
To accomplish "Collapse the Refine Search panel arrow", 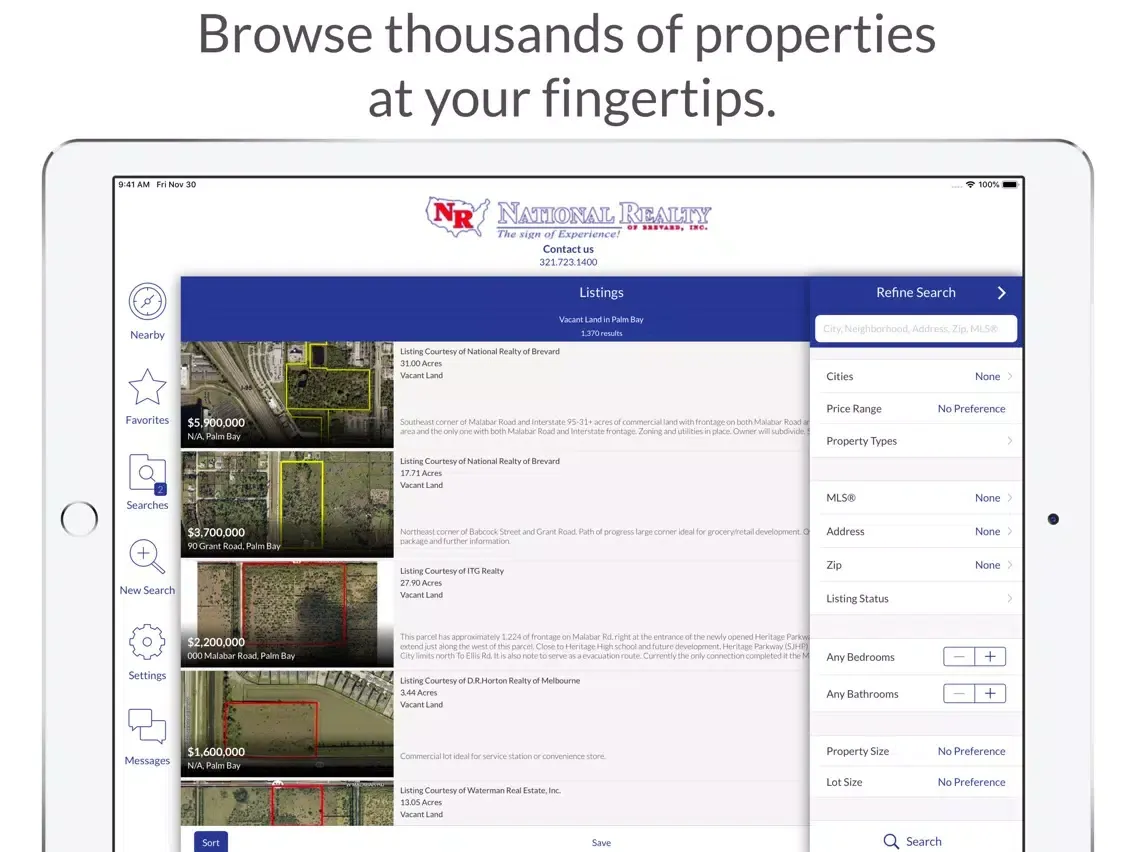I will [1002, 293].
